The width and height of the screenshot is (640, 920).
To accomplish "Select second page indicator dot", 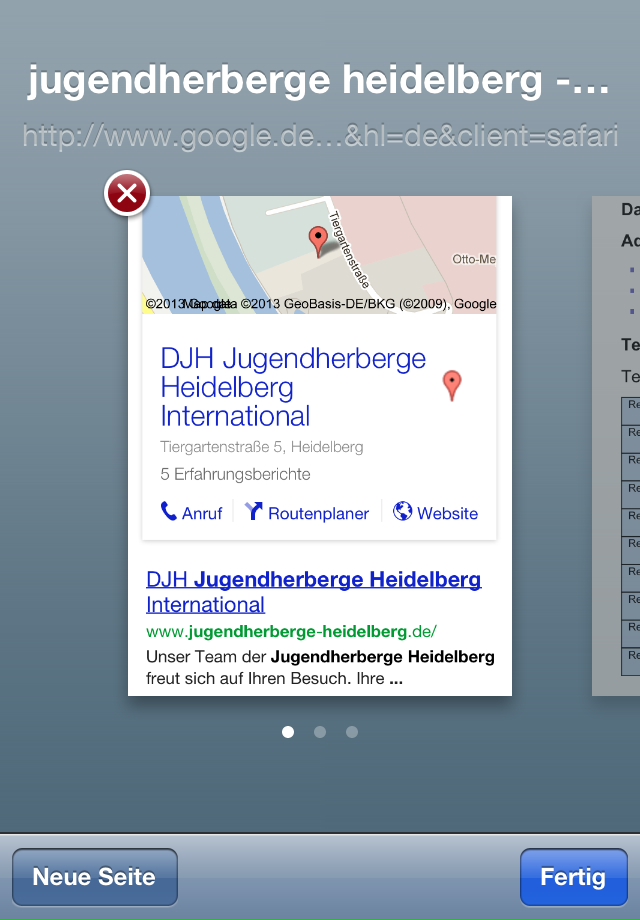I will coord(320,732).
